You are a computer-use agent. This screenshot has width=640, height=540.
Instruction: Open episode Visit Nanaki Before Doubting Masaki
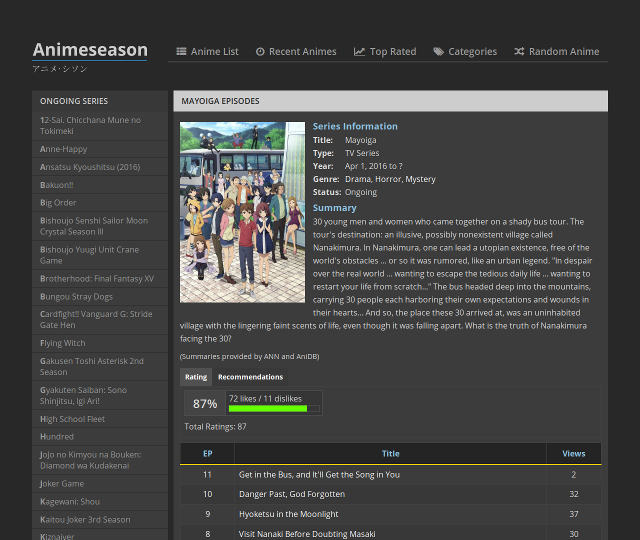tap(307, 534)
